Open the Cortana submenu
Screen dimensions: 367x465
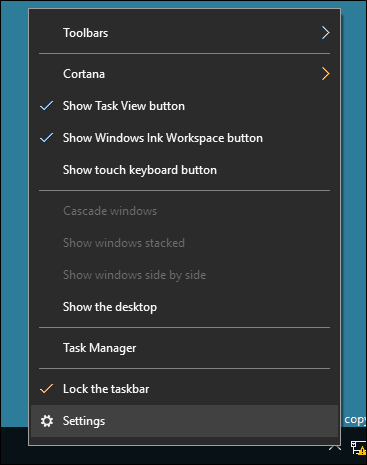(184, 74)
